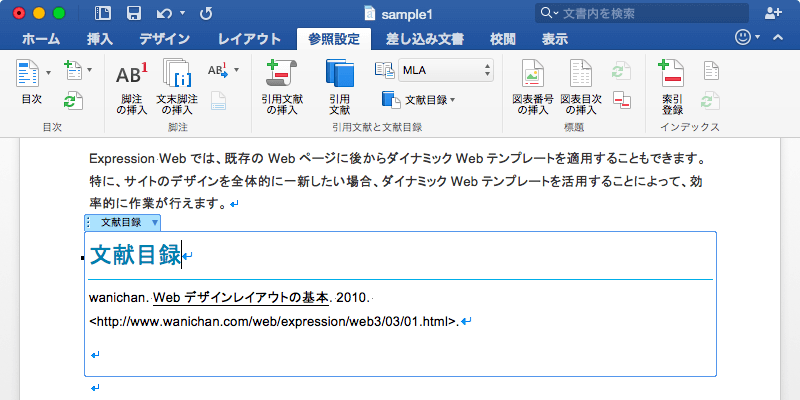
Task: Mark an index entry with 索引登録
Action: (x=672, y=86)
